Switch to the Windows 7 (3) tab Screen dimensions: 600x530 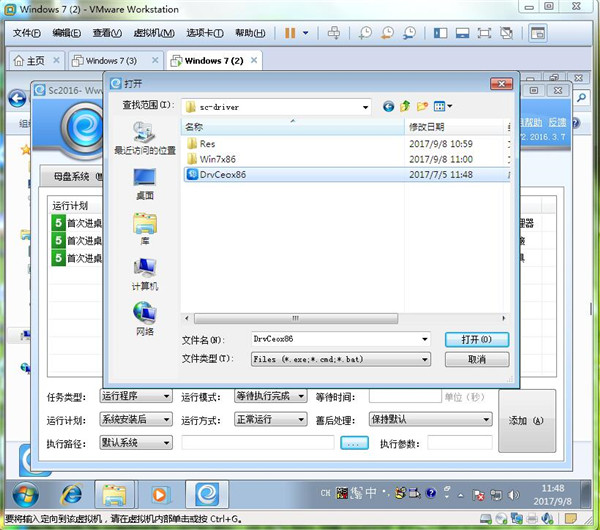111,60
